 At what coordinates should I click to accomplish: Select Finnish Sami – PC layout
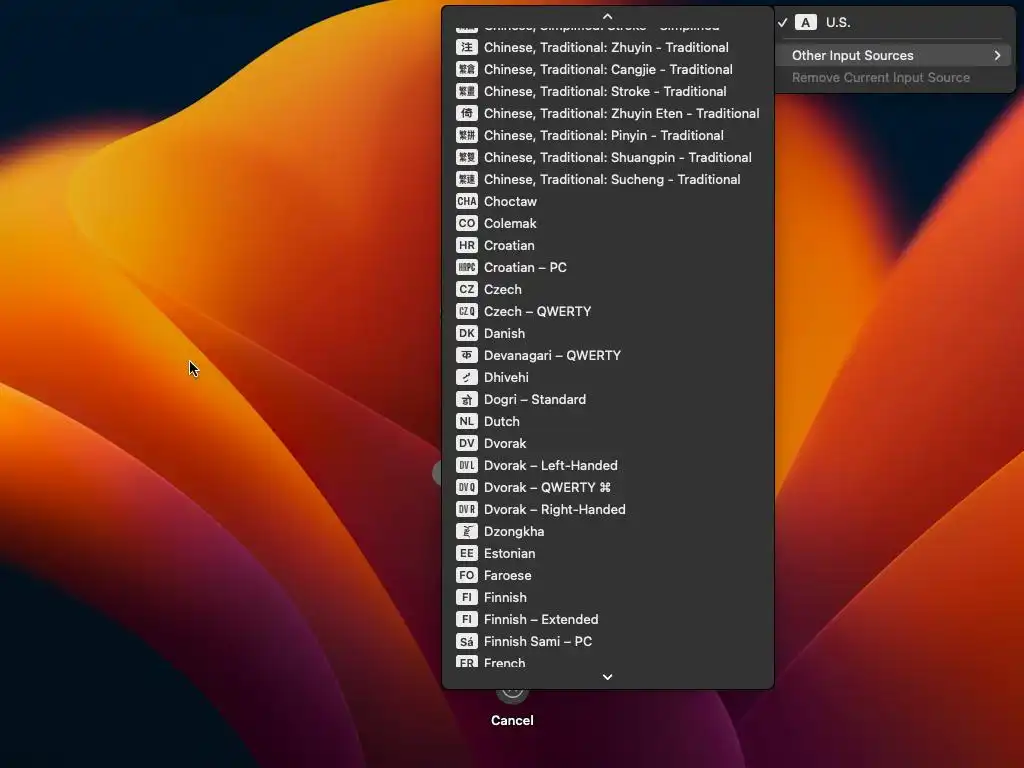click(x=607, y=641)
